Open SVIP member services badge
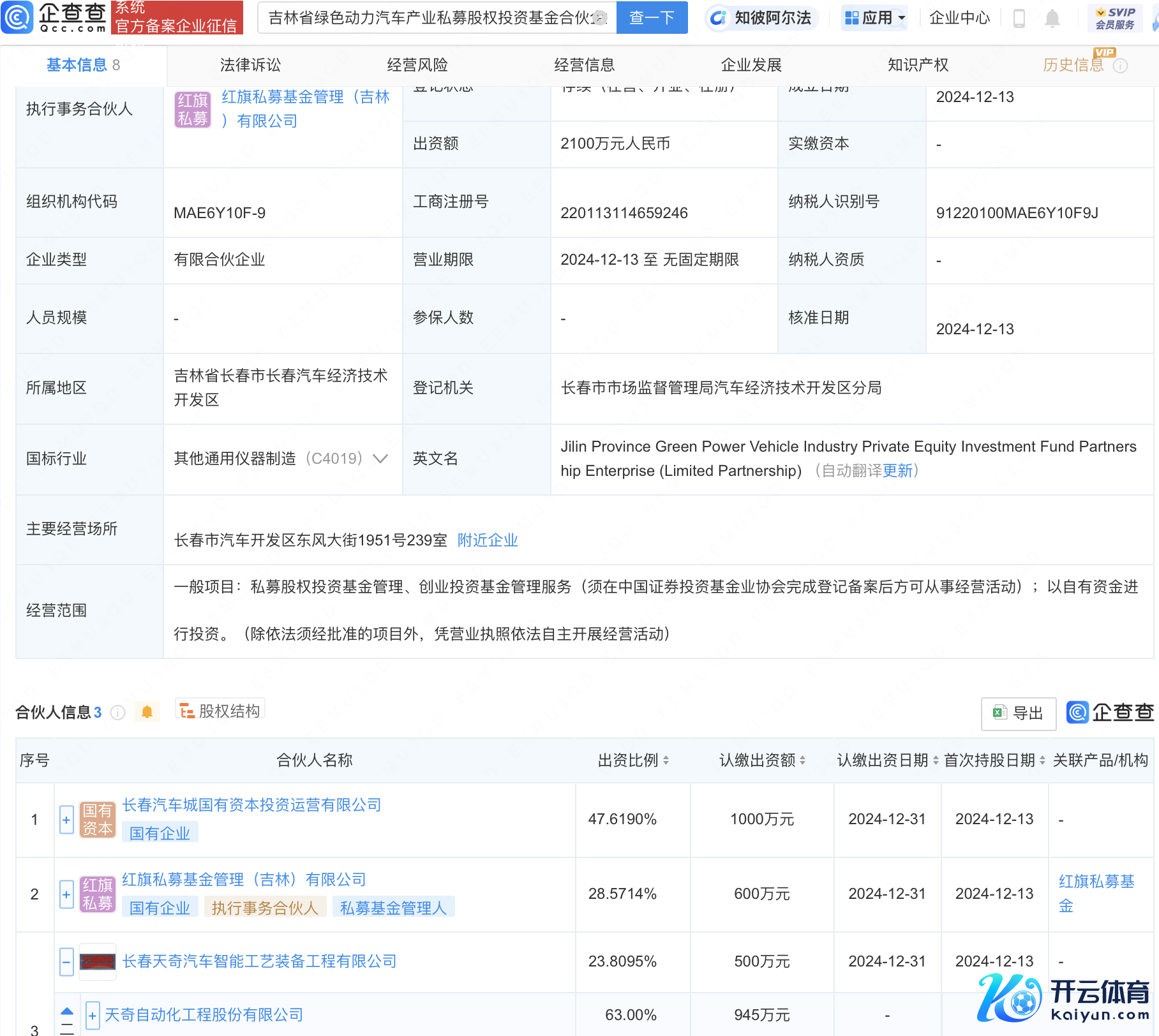The image size is (1159, 1036). point(1115,18)
